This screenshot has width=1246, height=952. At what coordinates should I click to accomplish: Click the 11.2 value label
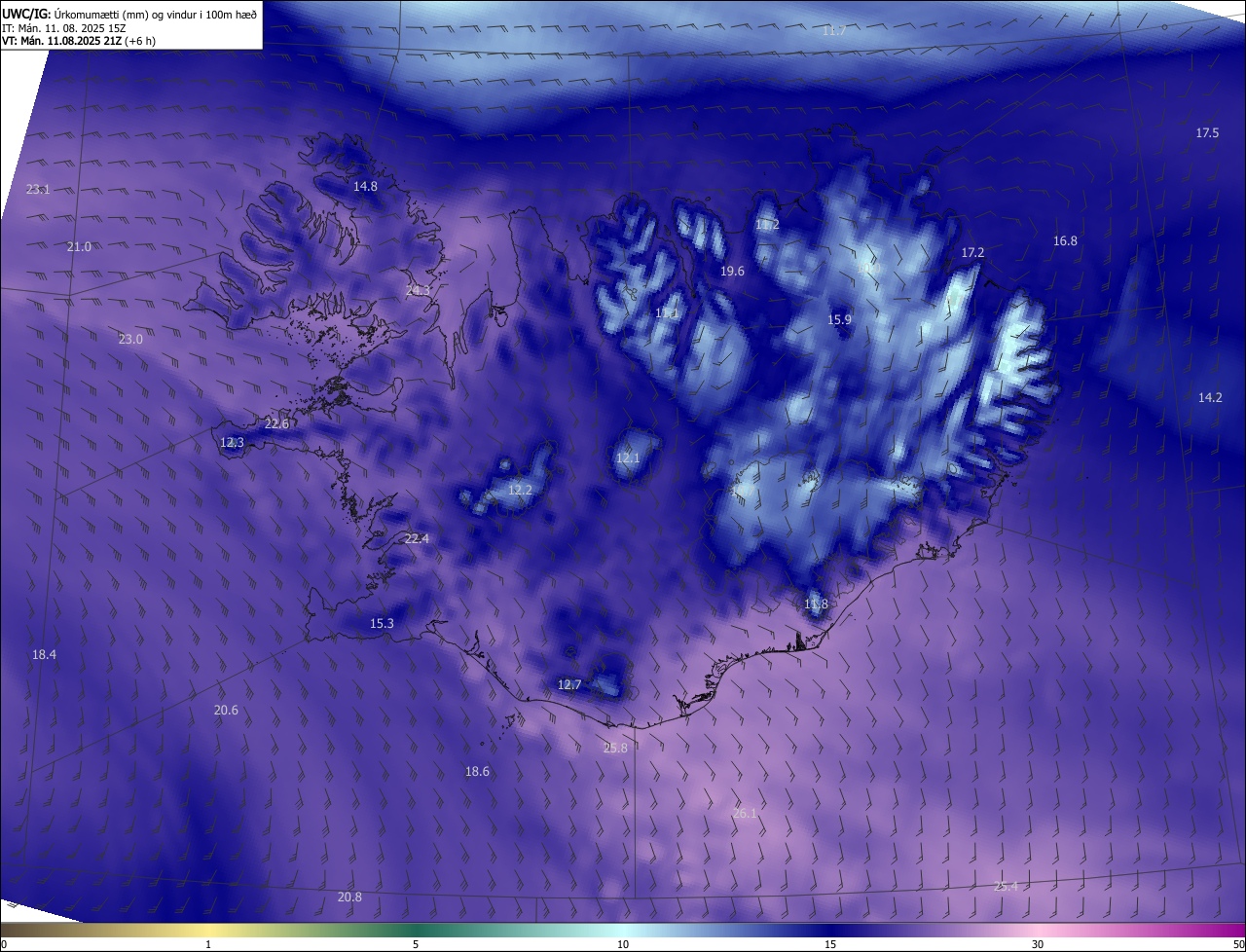(x=767, y=224)
